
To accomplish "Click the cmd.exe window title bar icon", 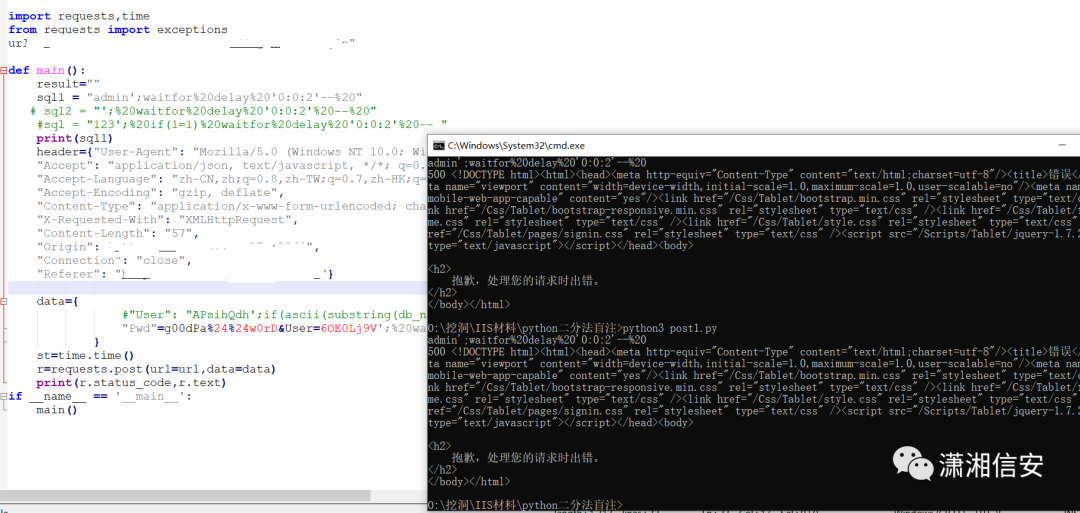I will click(438, 145).
